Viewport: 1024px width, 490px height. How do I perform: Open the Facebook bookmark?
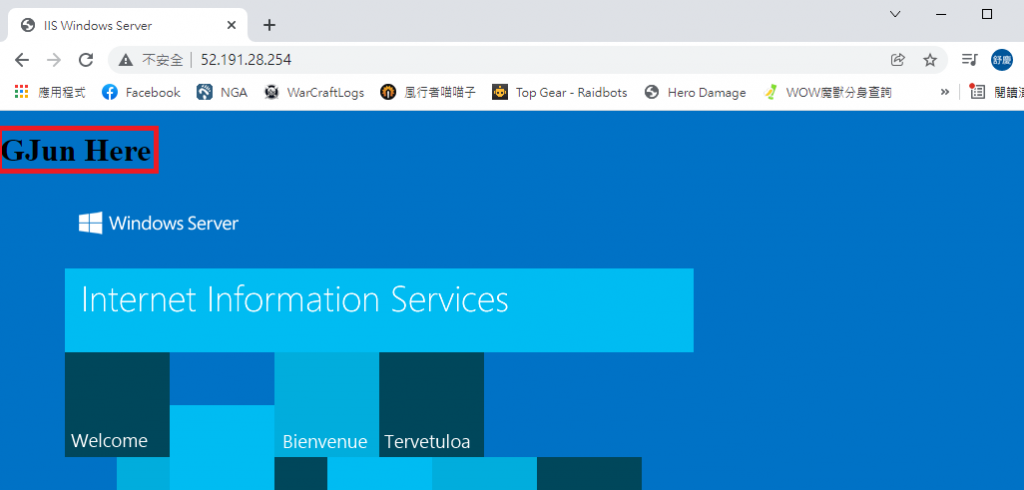coord(141,93)
